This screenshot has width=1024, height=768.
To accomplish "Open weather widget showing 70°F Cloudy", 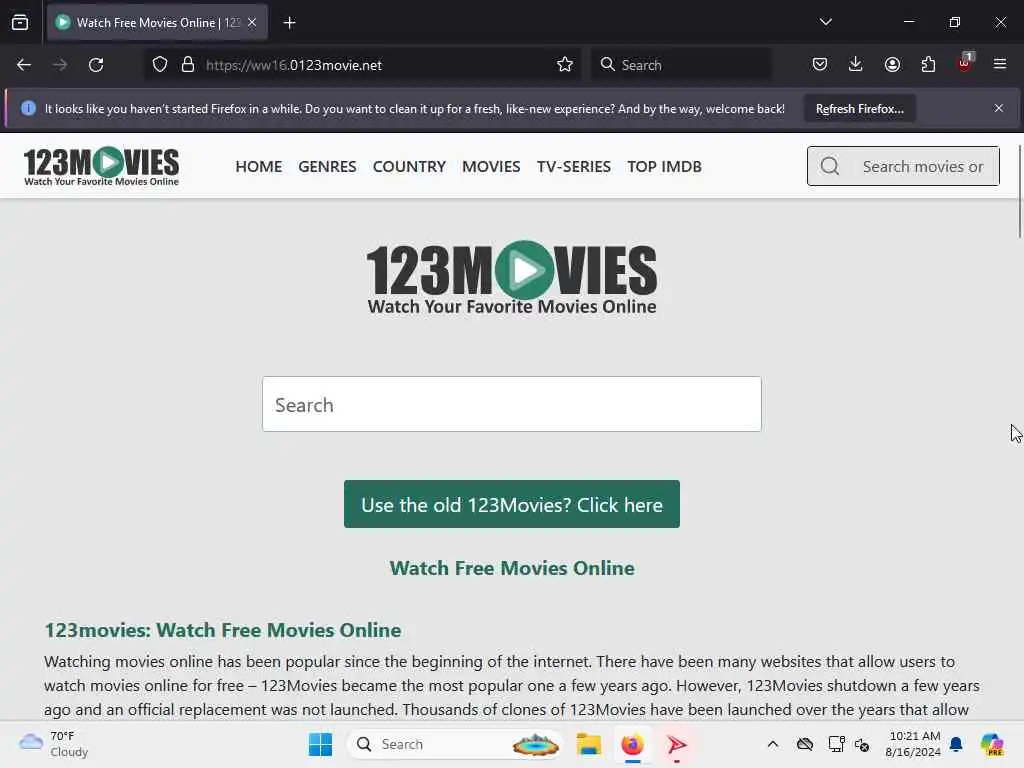I will click(x=53, y=744).
